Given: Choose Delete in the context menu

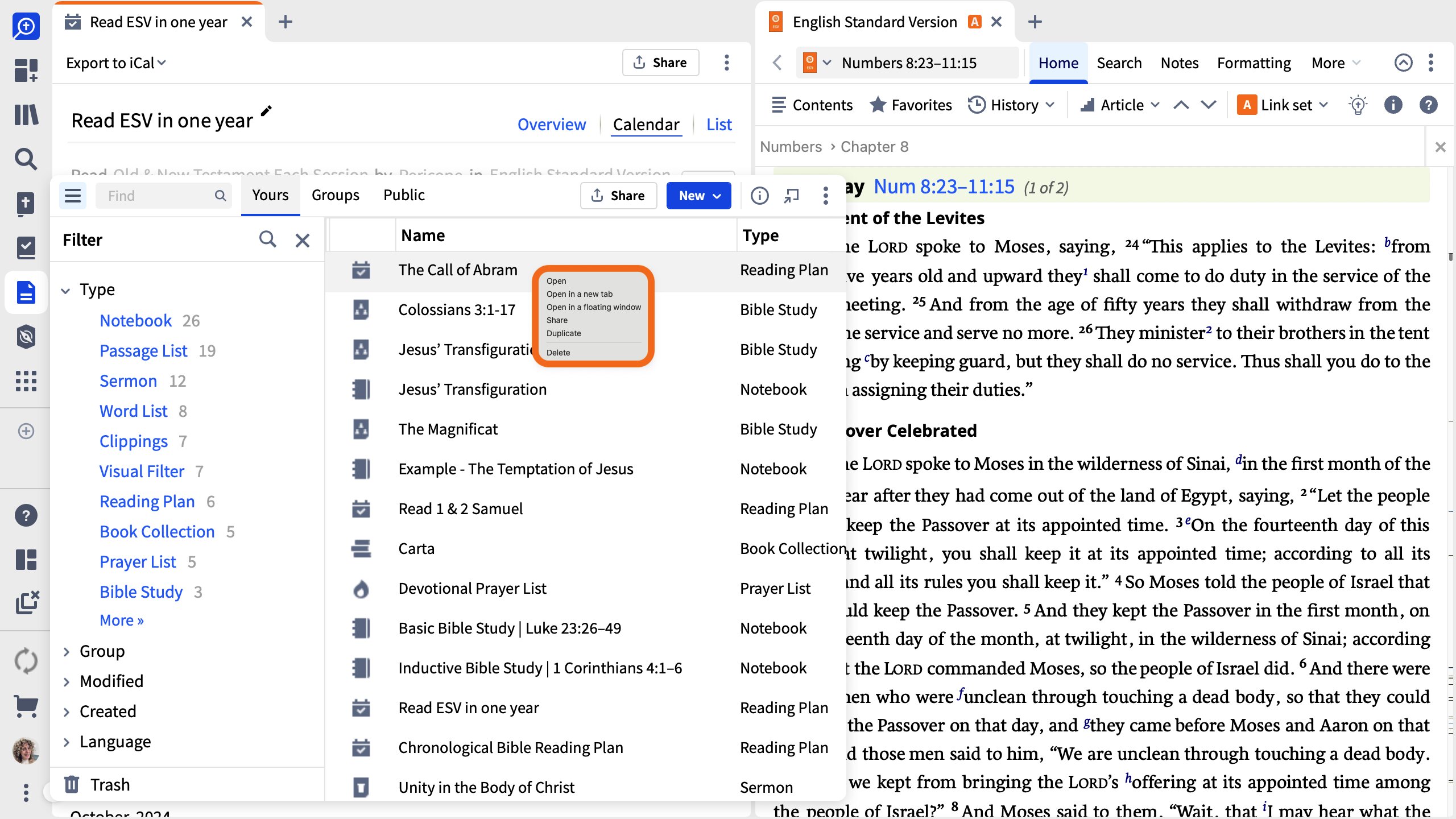Looking at the screenshot, I should coord(558,353).
